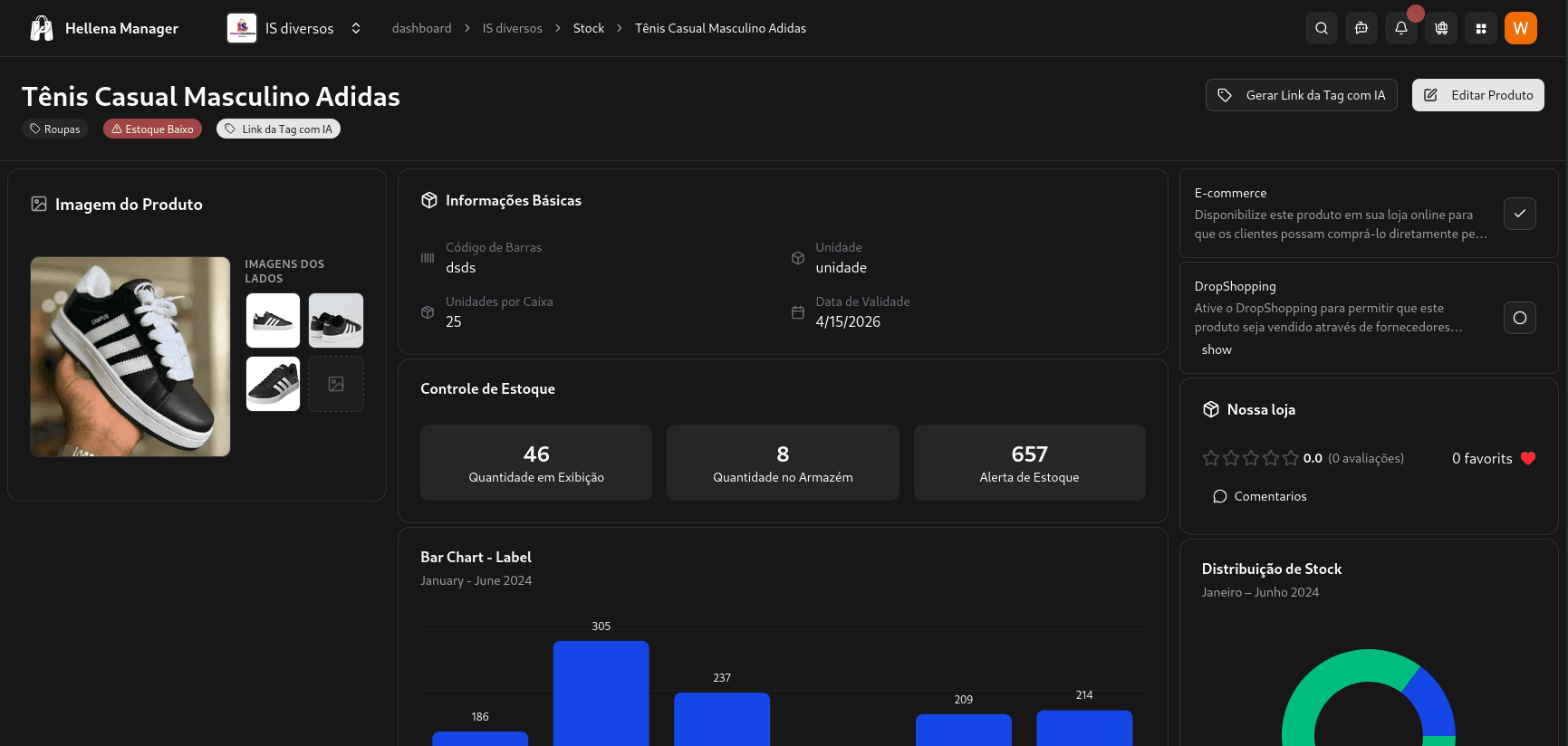Click Alerta de Estoque card with 657
This screenshot has width=1568, height=746.
[x=1030, y=463]
